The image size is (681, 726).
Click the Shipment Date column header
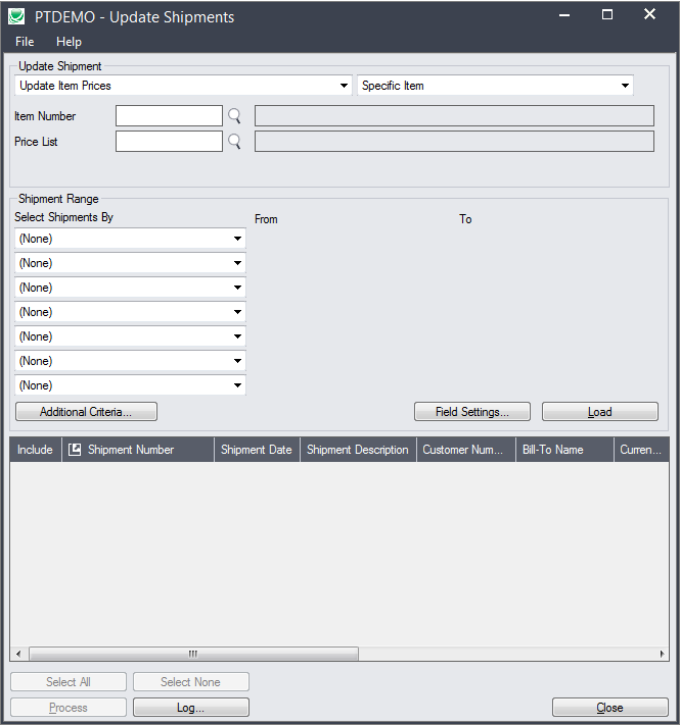click(x=257, y=450)
